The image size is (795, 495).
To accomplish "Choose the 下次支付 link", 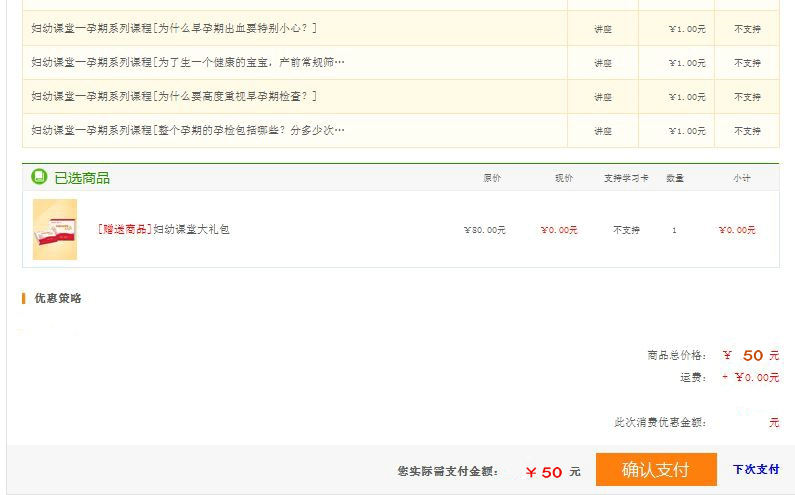I will (x=755, y=469).
